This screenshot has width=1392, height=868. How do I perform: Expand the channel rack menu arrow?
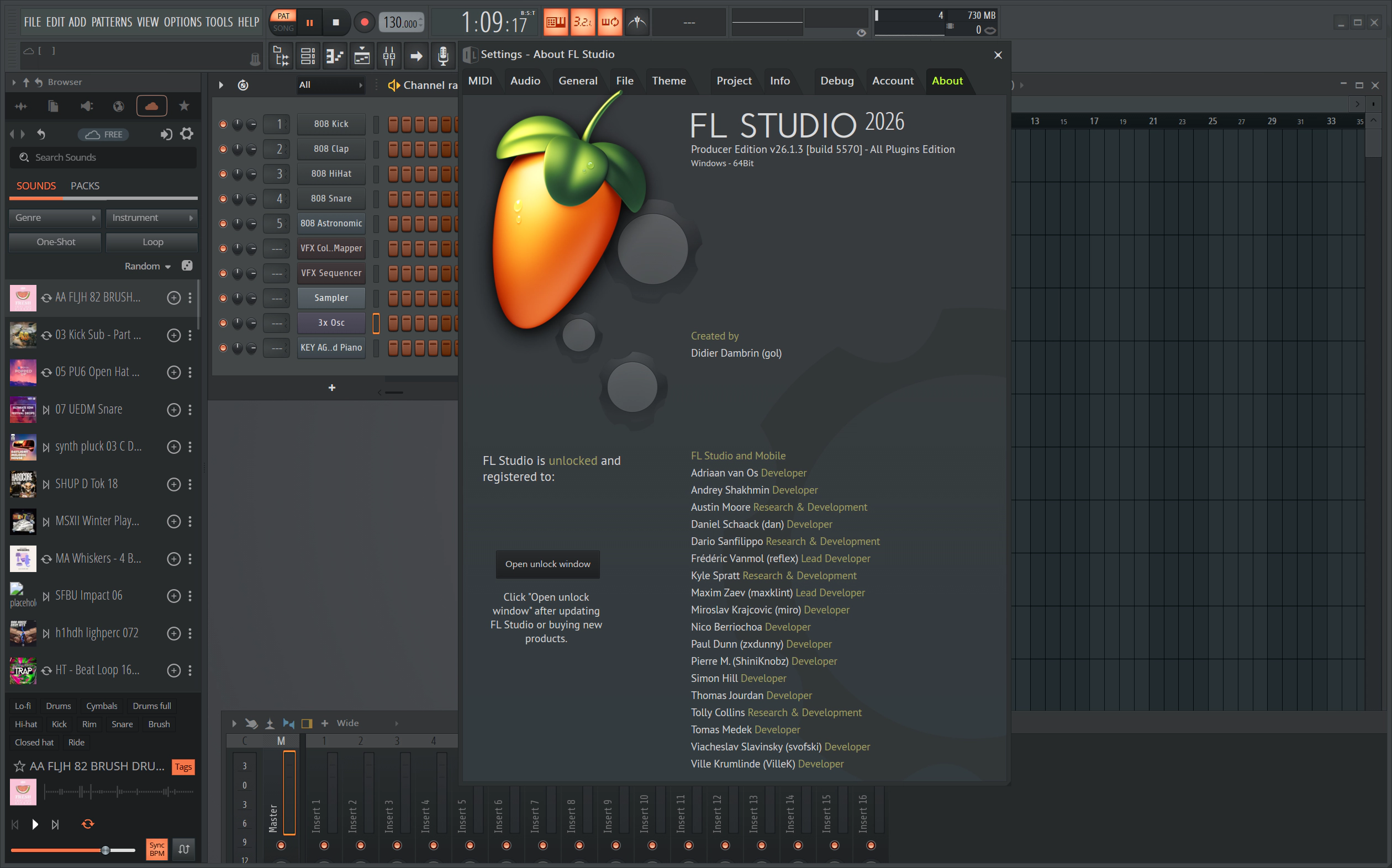click(x=221, y=85)
